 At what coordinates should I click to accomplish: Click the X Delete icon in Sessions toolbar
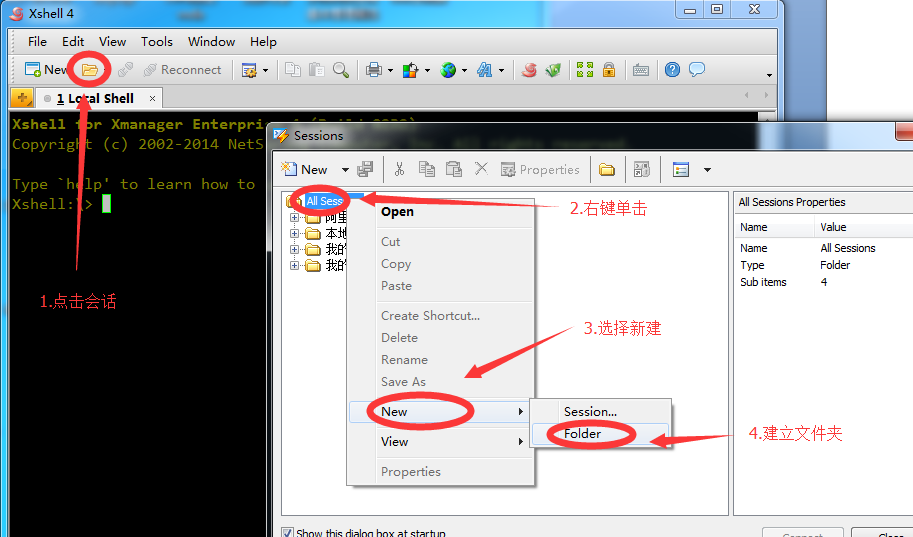(x=481, y=169)
